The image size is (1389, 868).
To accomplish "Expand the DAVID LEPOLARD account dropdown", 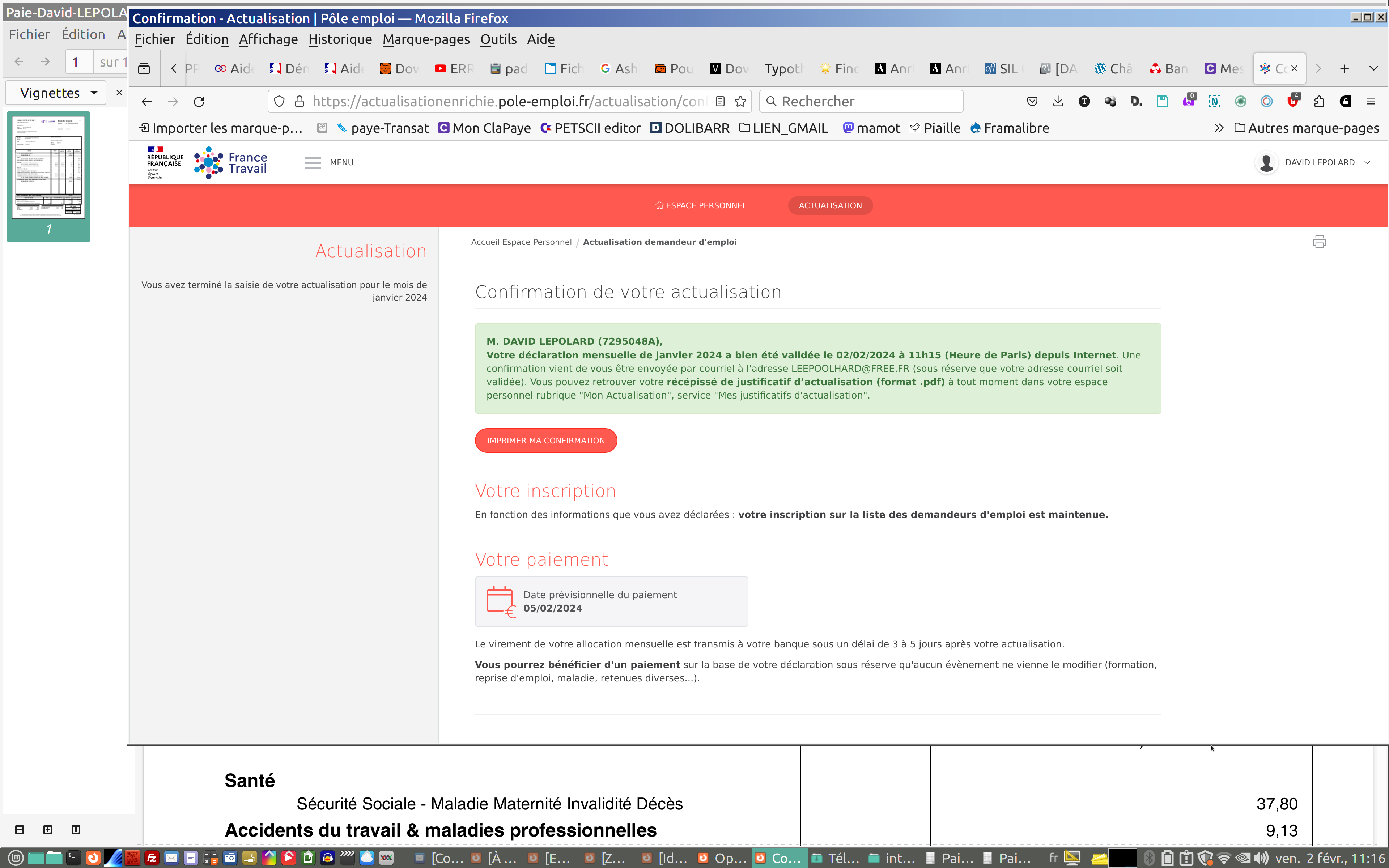I will tap(1367, 163).
